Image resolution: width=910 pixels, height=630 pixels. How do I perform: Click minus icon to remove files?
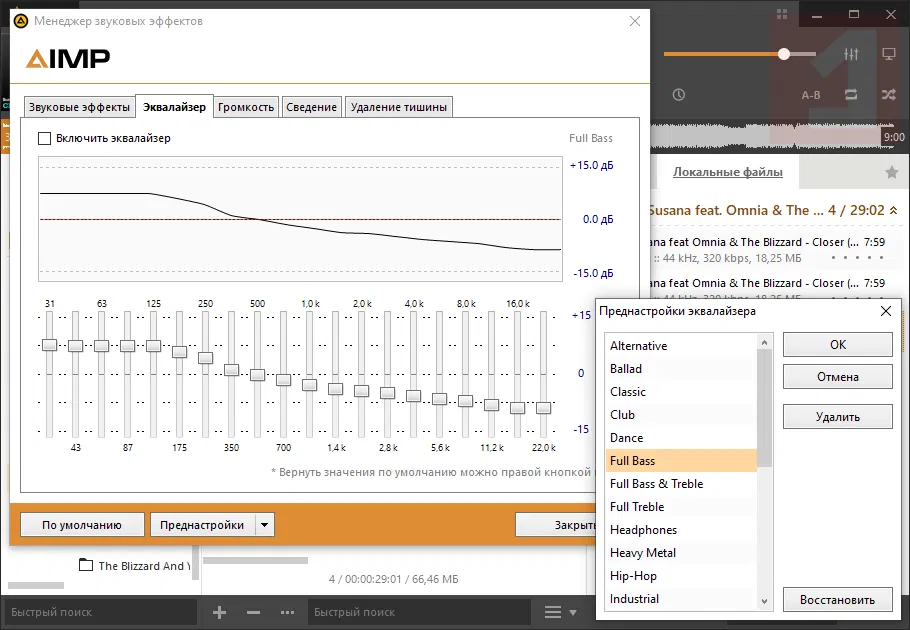tap(253, 612)
